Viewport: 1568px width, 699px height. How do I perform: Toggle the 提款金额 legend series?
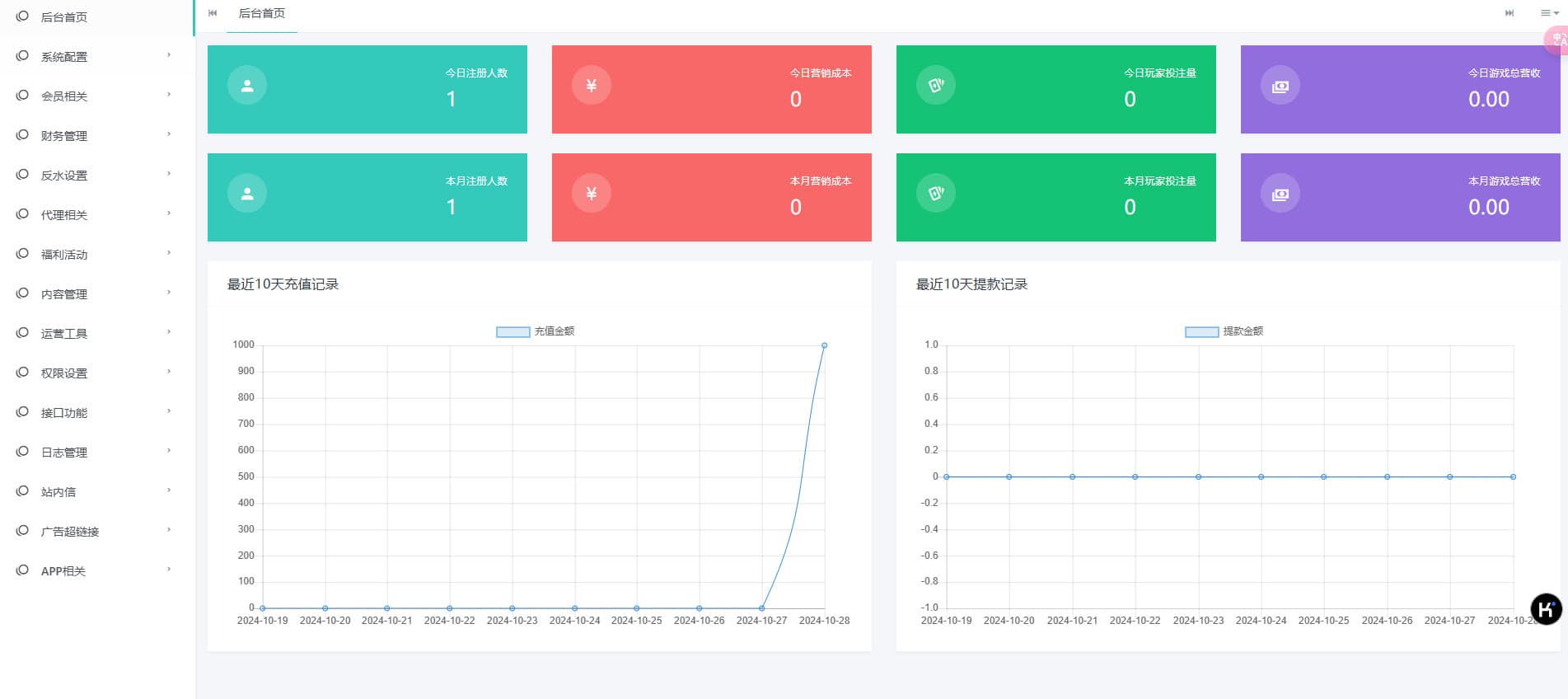click(x=1224, y=331)
